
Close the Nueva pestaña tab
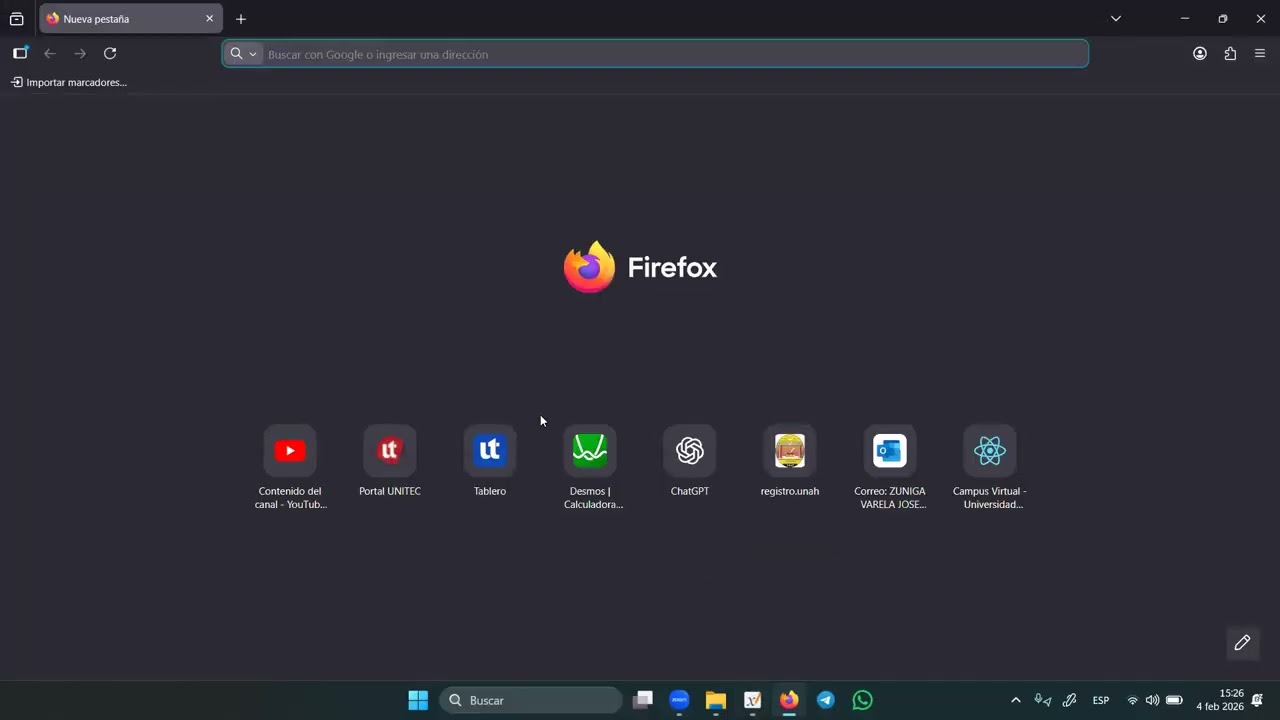(x=209, y=19)
